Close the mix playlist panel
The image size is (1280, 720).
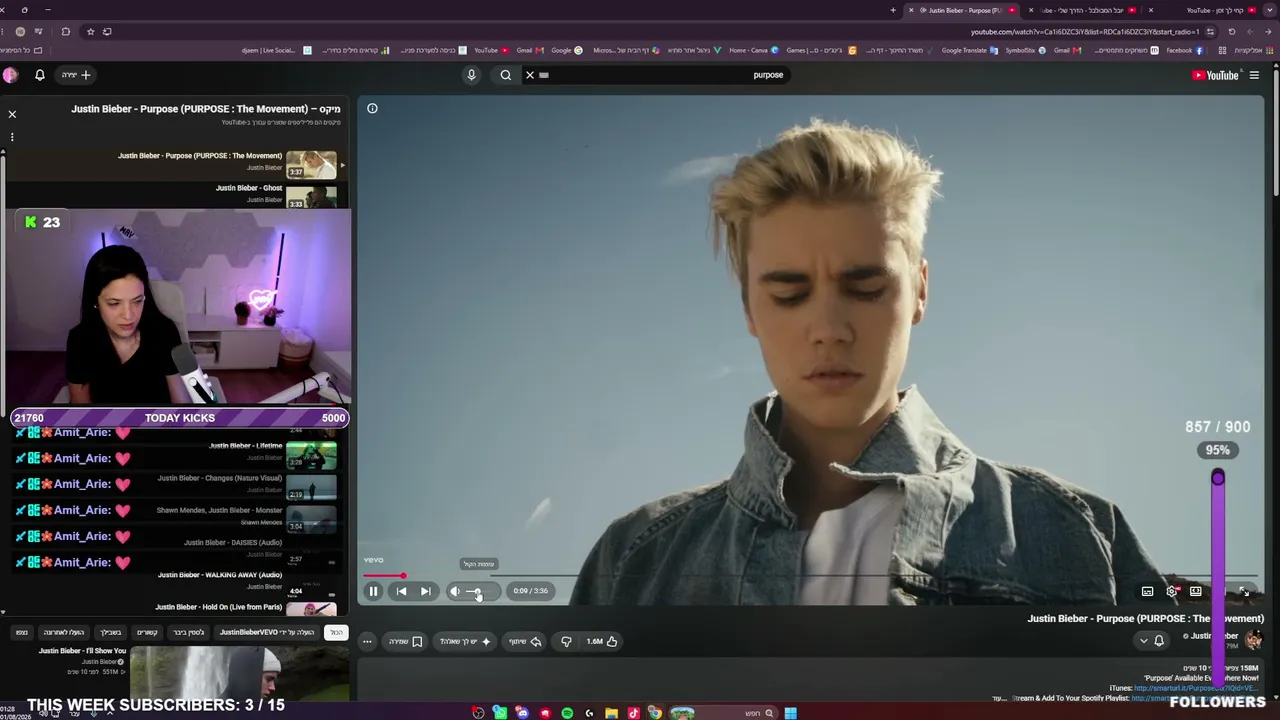click(x=12, y=114)
